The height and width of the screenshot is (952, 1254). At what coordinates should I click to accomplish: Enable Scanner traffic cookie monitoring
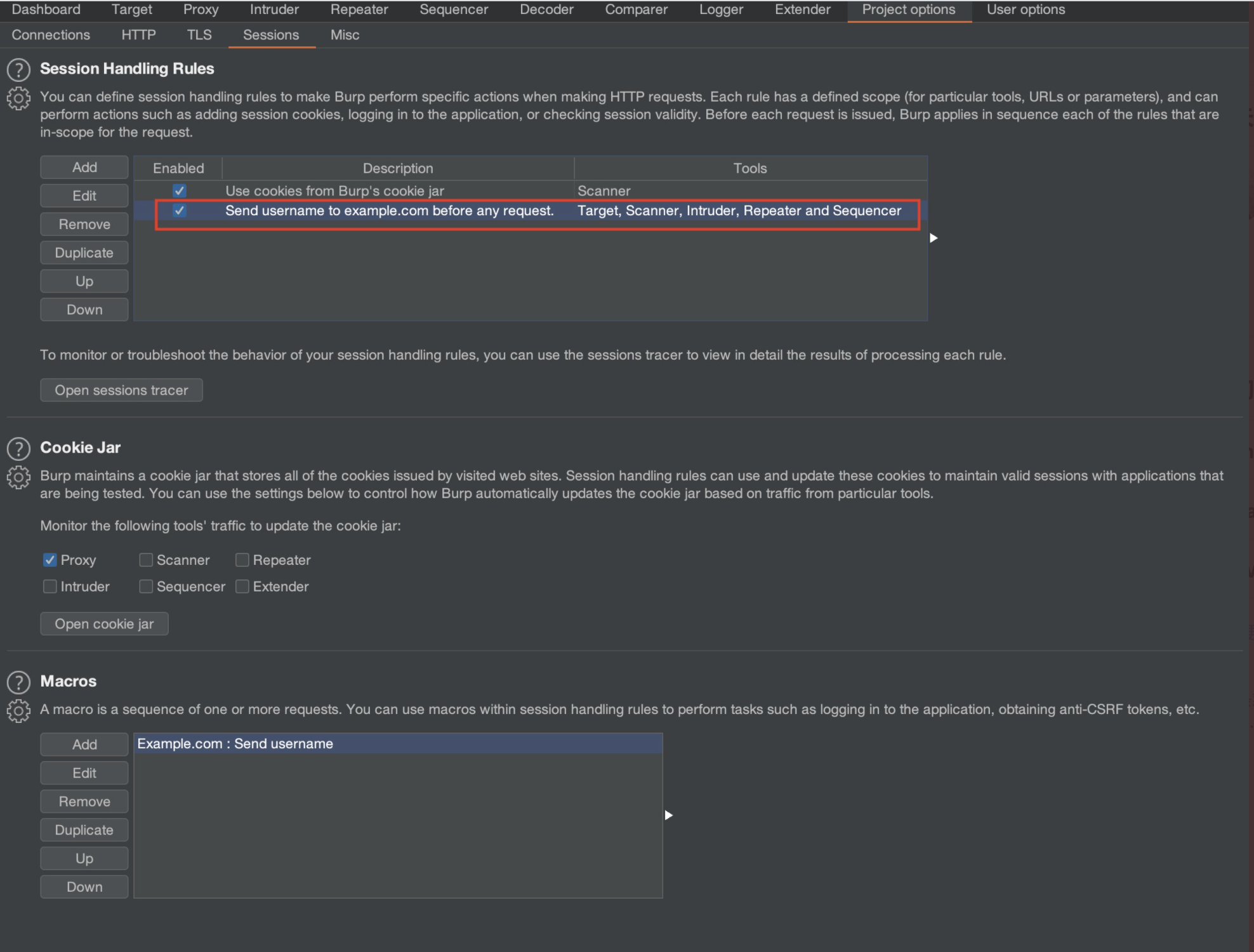click(146, 560)
